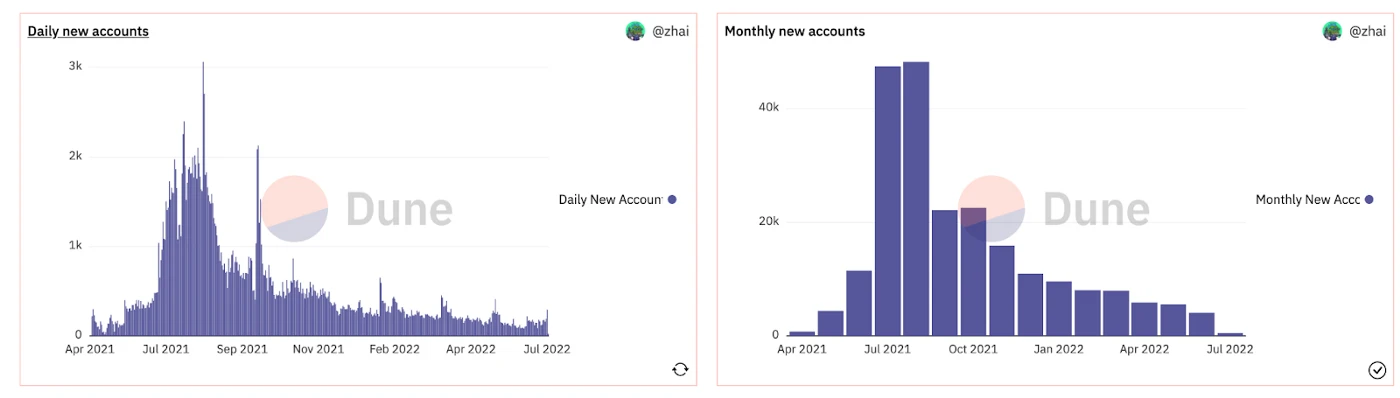
Task: Toggle Monthly New Accounts legend dot
Action: tap(1369, 199)
